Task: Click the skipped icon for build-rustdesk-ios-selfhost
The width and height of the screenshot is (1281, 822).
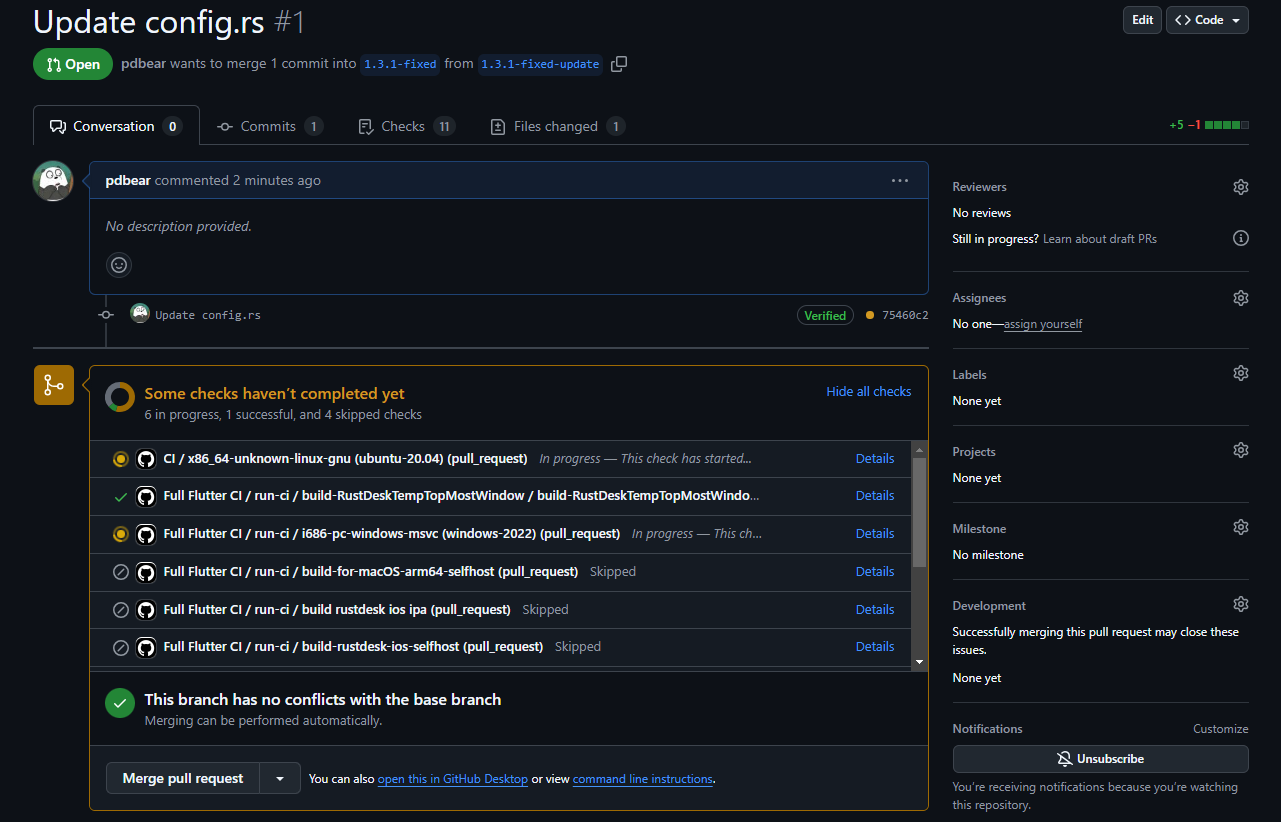Action: click(121, 647)
